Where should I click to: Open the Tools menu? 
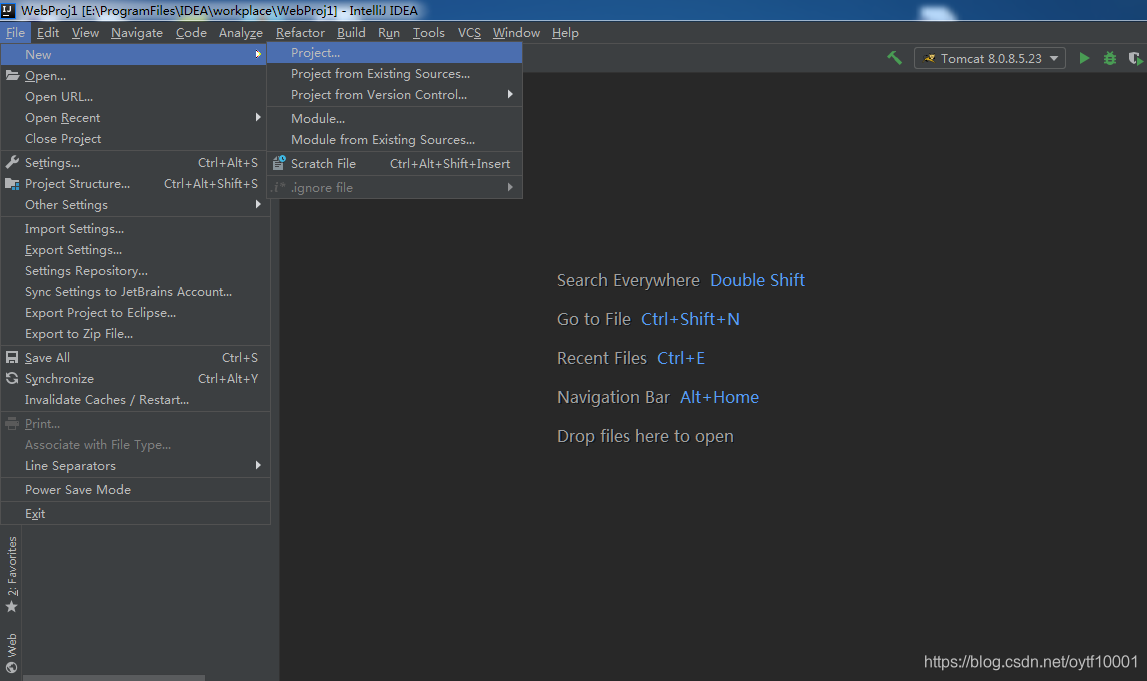[x=429, y=32]
